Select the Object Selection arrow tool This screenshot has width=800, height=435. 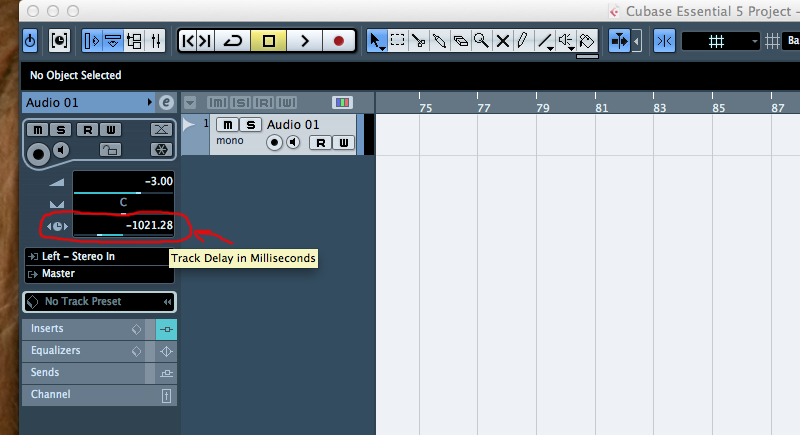coord(376,41)
